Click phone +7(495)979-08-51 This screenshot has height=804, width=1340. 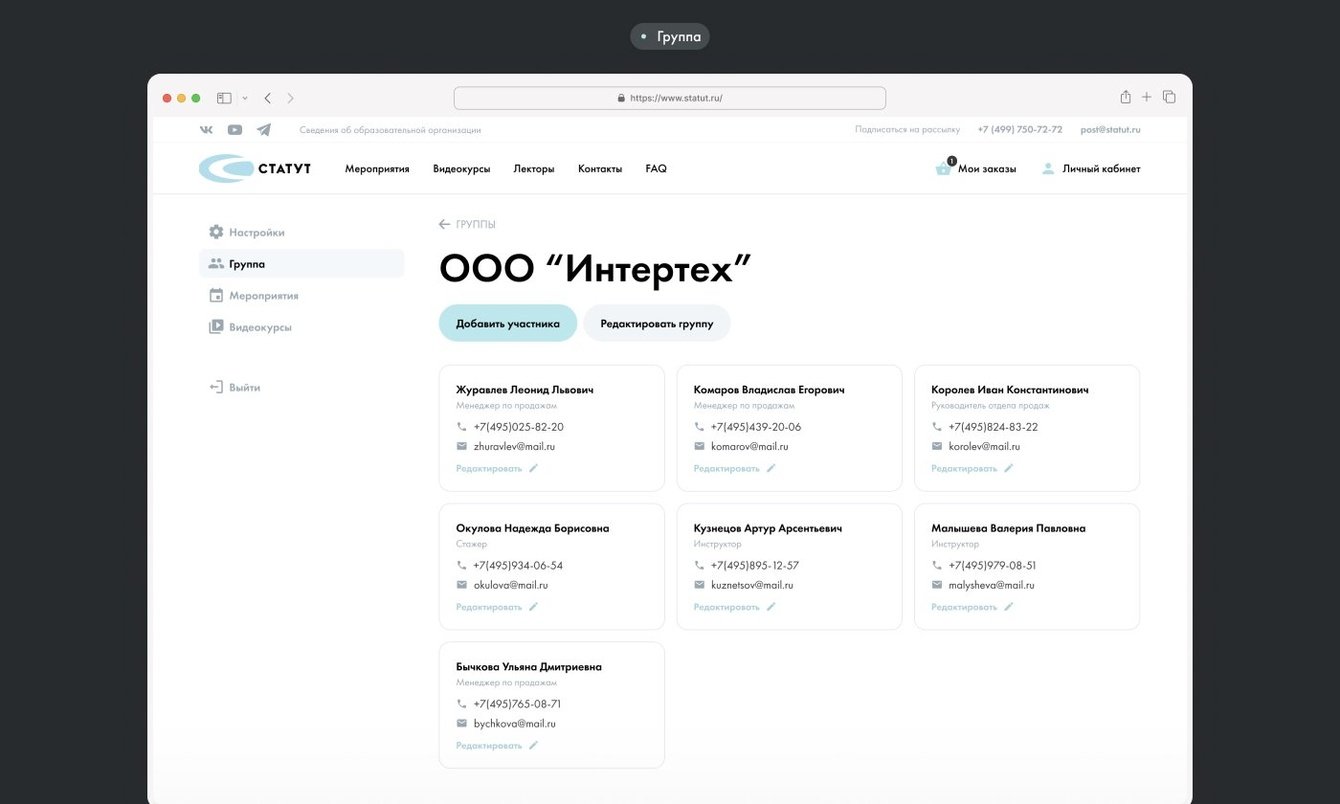pyautogui.click(x=992, y=565)
